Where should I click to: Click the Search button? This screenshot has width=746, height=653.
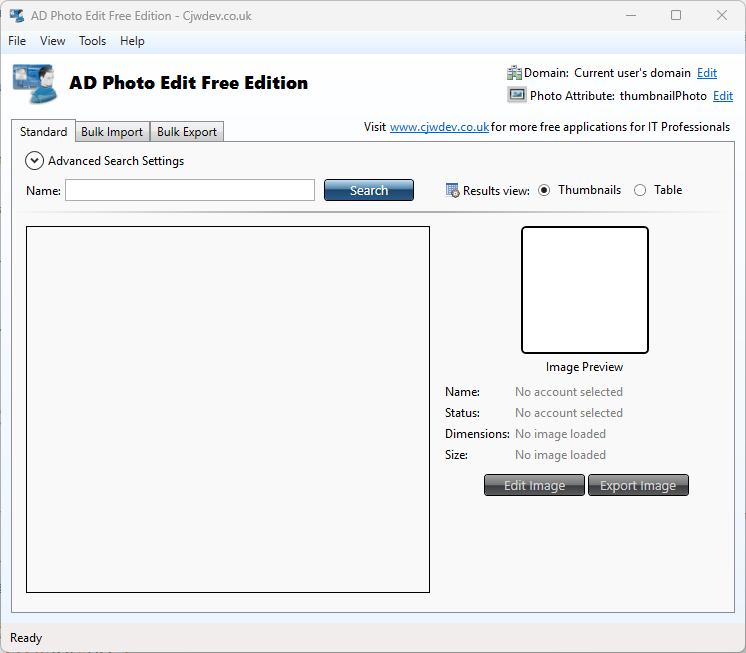pyautogui.click(x=369, y=190)
